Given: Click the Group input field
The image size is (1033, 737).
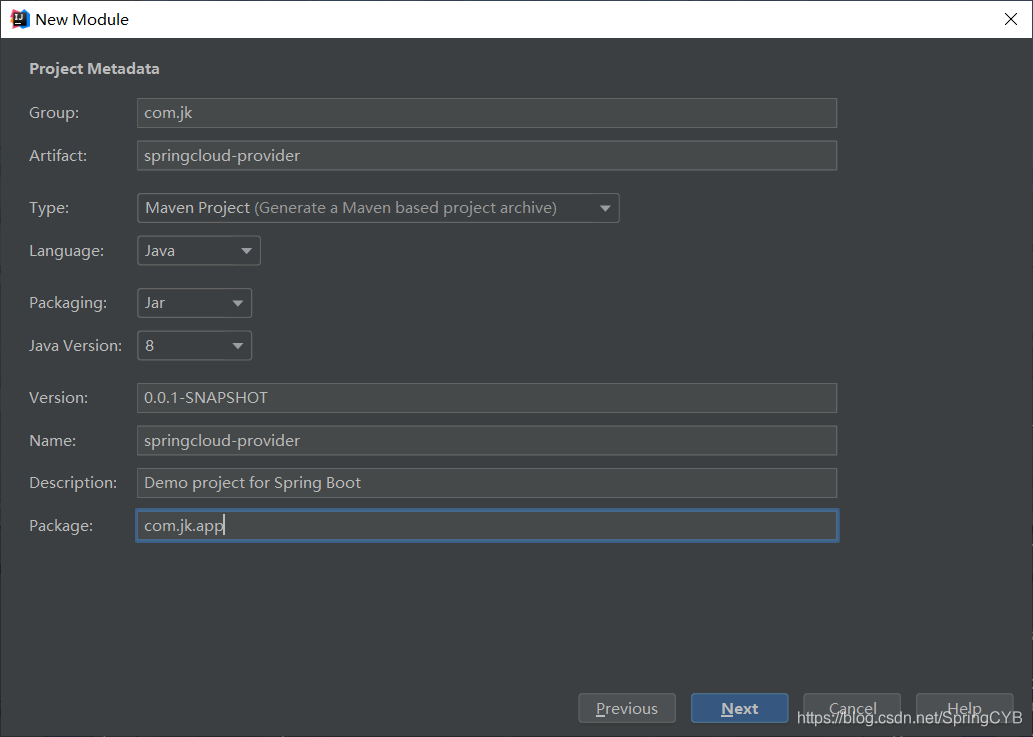Looking at the screenshot, I should point(487,113).
